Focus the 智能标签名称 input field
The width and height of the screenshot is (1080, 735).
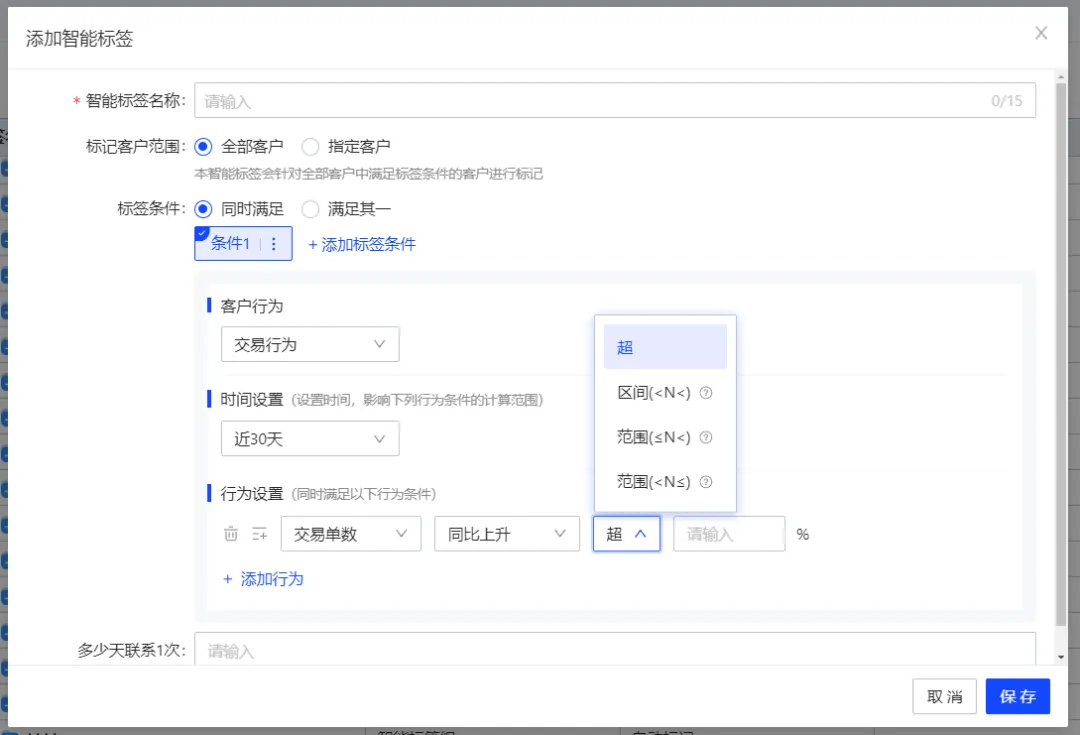(615, 101)
